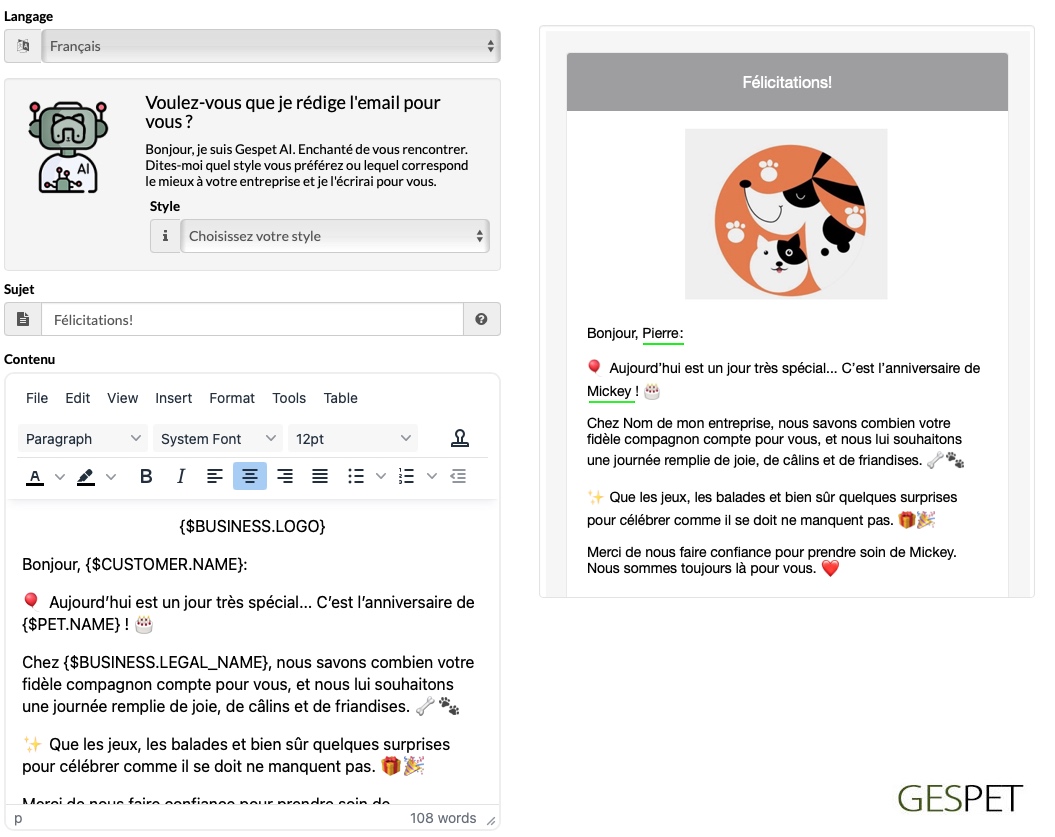
Task: Toggle Bold formatting in the editor
Action: [145, 476]
